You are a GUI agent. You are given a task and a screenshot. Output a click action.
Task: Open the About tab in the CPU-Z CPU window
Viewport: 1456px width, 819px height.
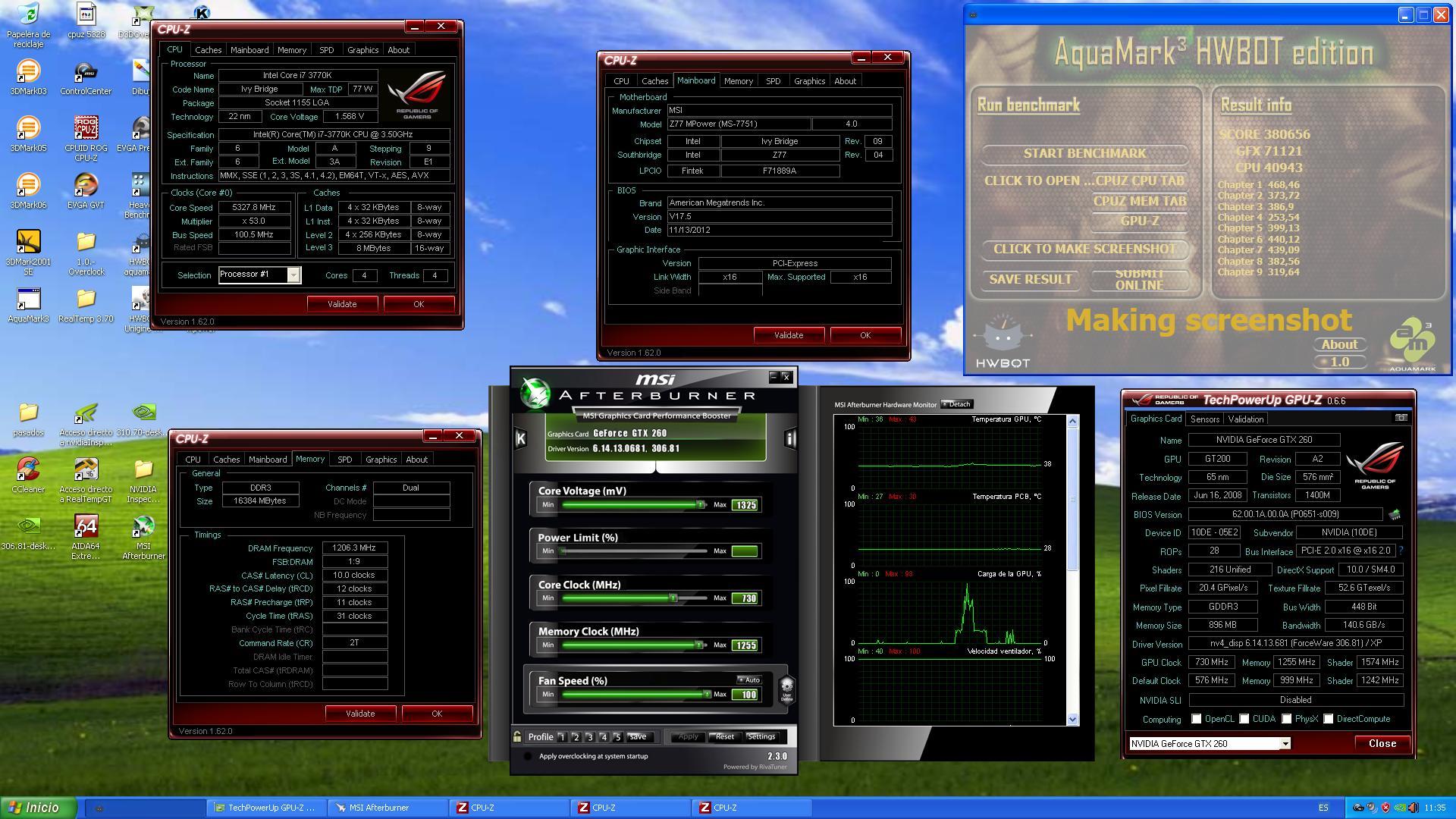tap(398, 50)
